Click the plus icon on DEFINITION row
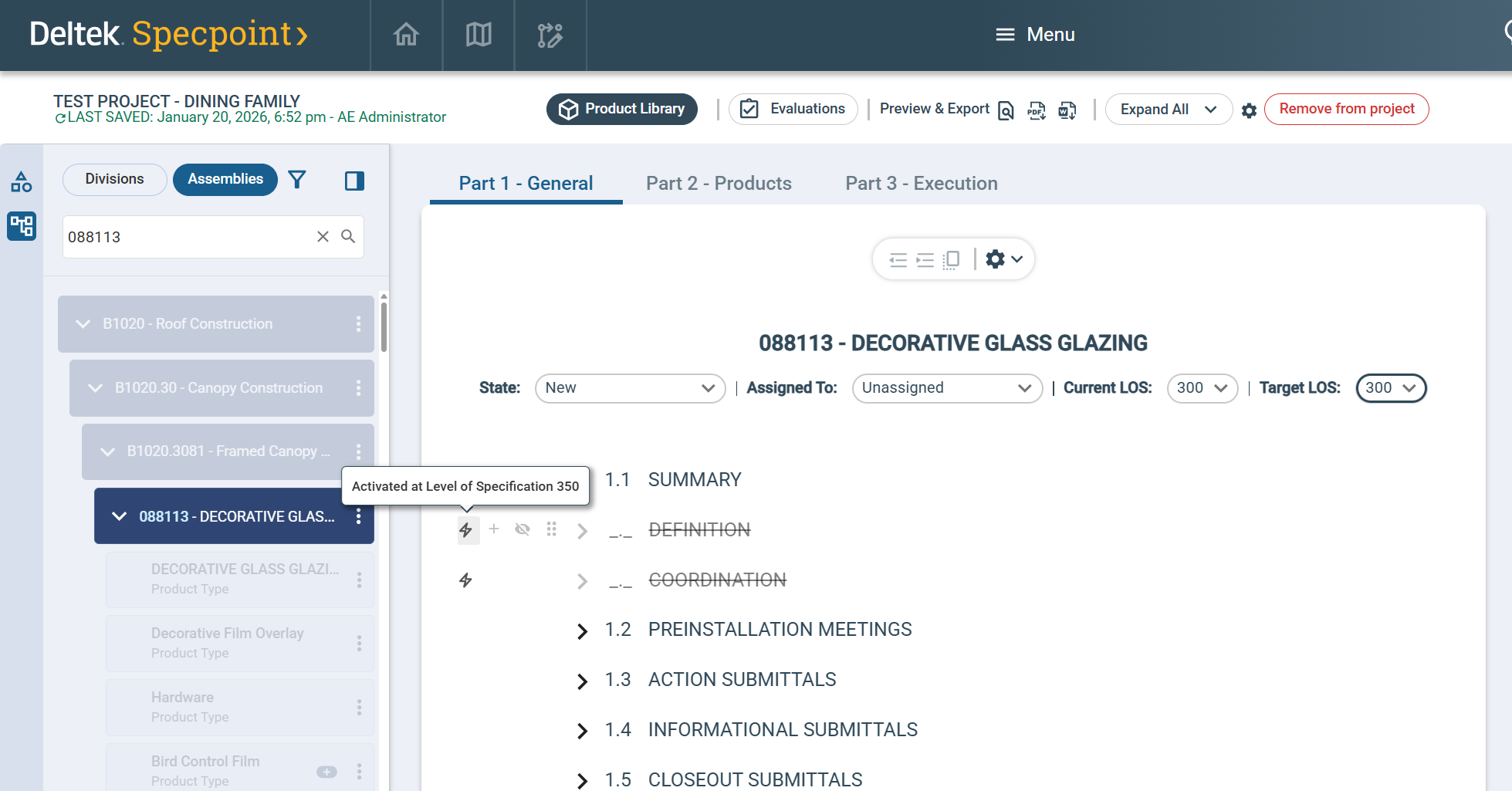This screenshot has height=791, width=1512. click(494, 529)
